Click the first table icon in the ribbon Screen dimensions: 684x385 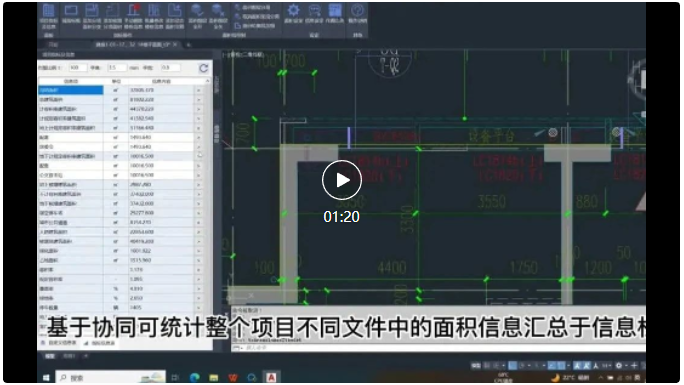point(48,10)
